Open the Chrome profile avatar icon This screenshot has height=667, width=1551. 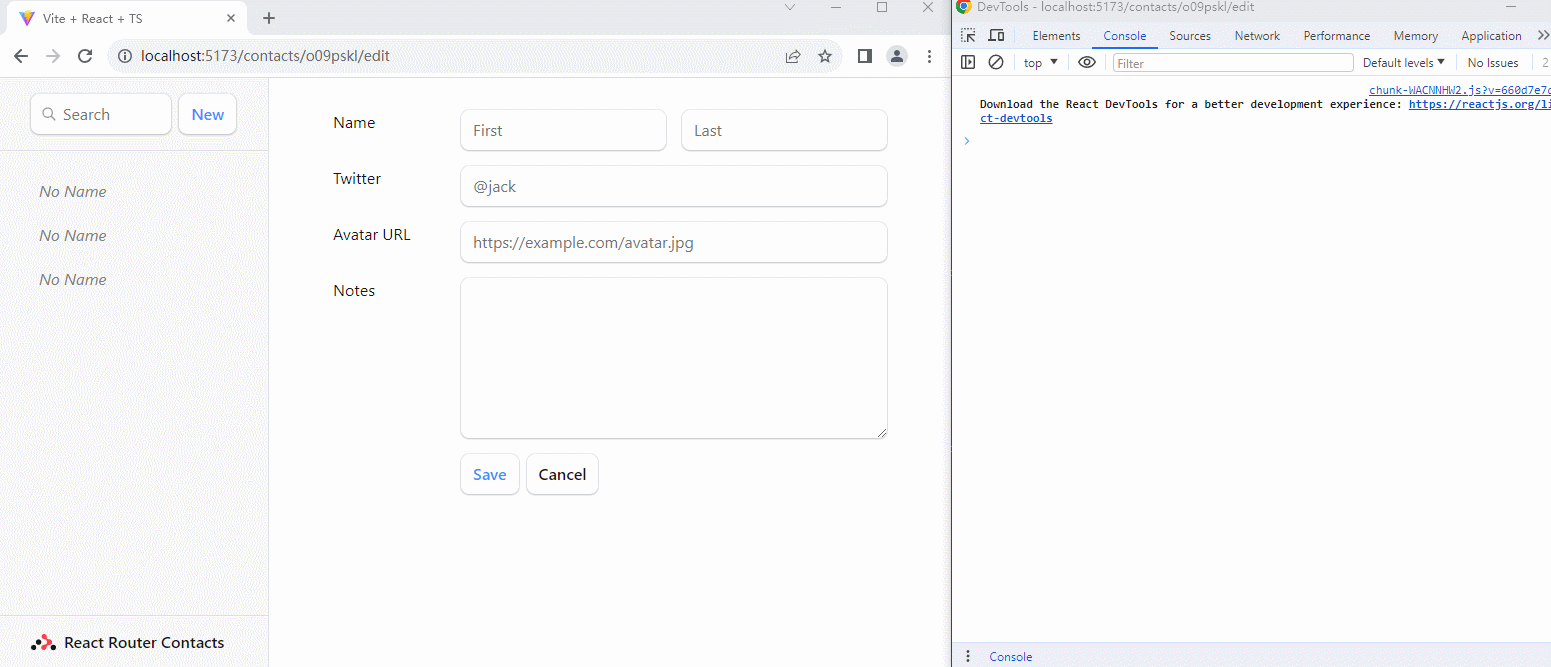point(897,56)
